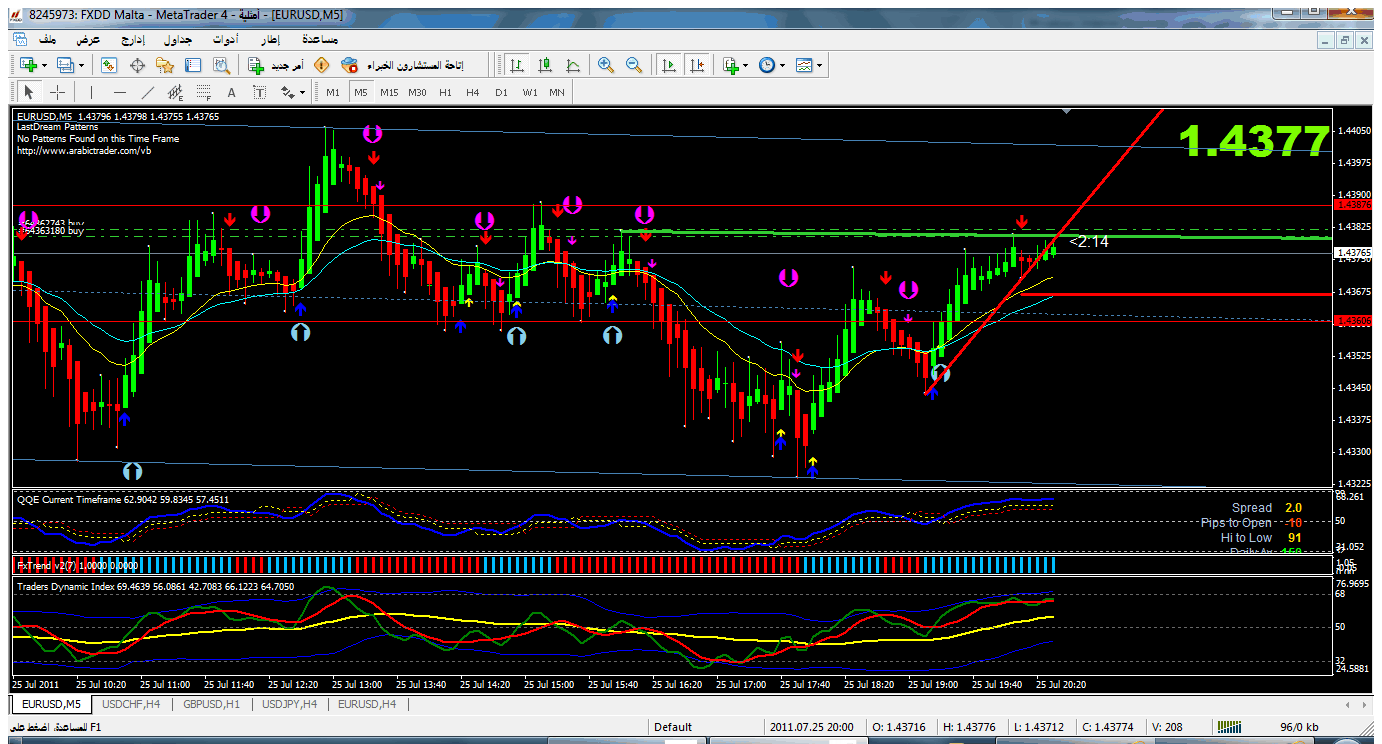This screenshot has width=1382, height=744.
Task: Select the Text Label tool
Action: tap(260, 92)
